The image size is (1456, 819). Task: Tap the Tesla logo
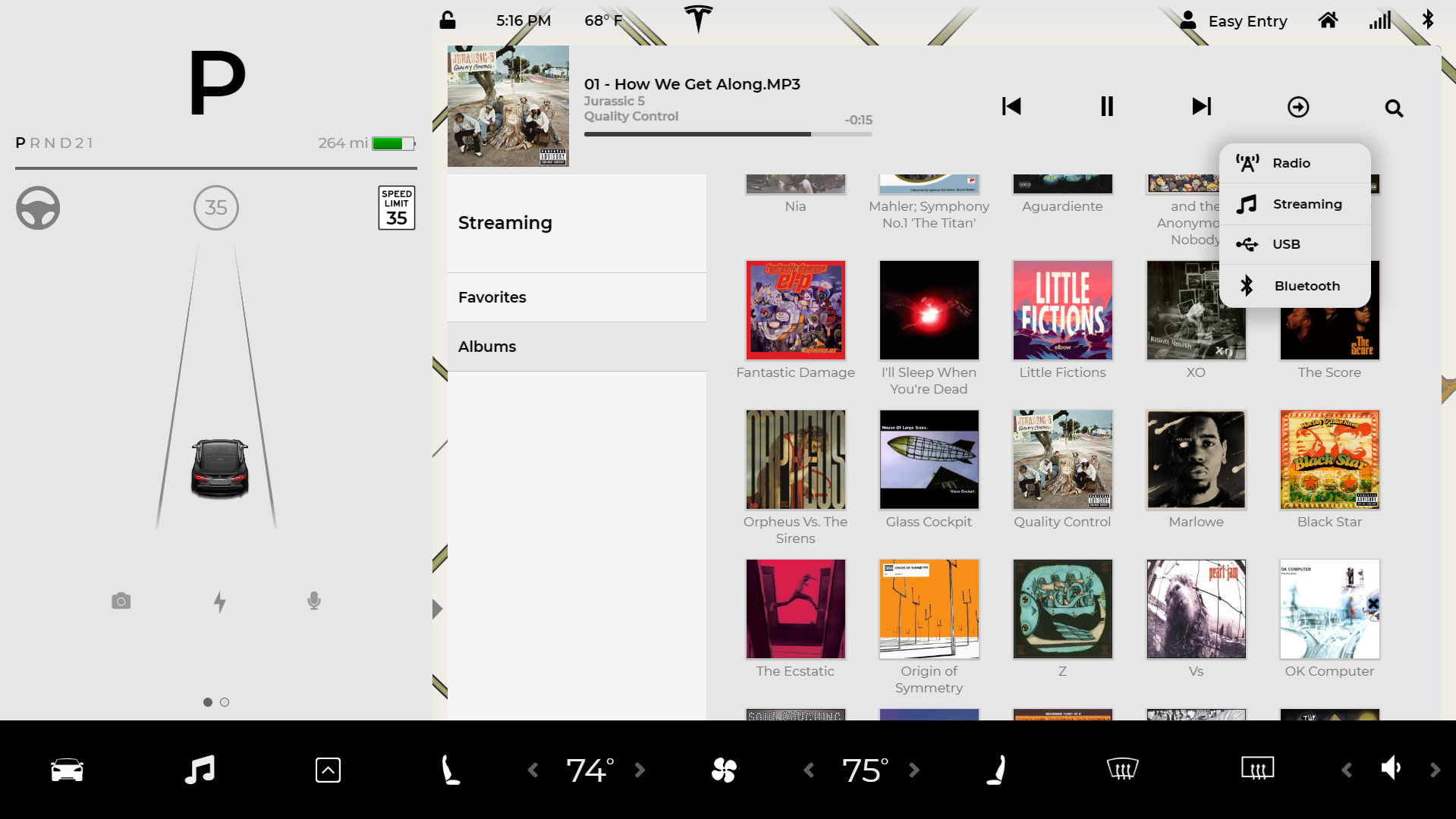tap(698, 19)
